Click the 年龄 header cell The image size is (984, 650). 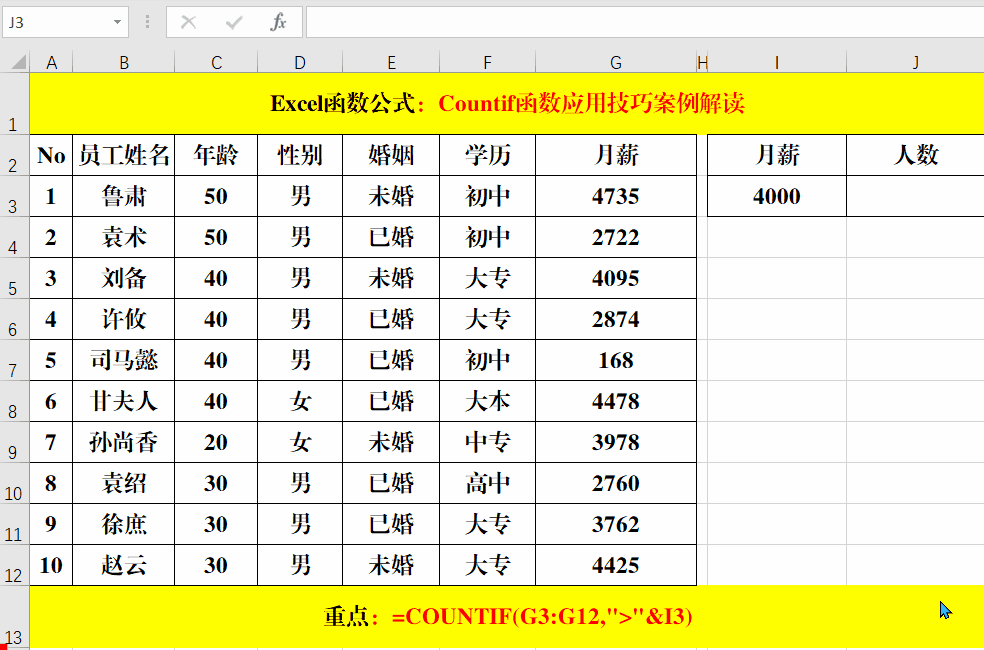pyautogui.click(x=216, y=155)
